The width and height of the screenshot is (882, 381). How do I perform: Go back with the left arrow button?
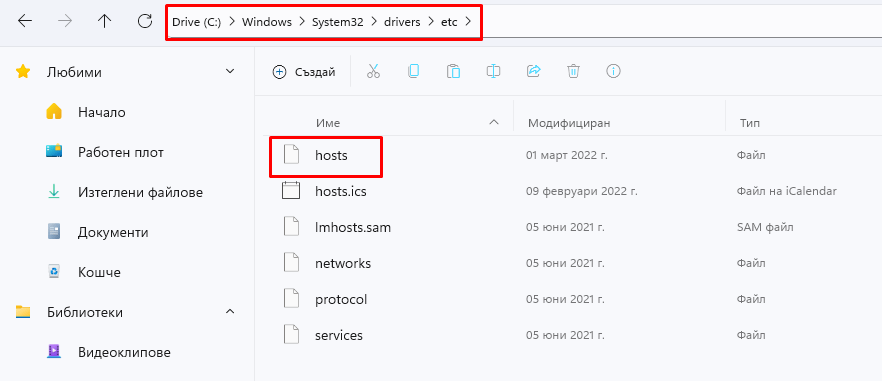[25, 21]
